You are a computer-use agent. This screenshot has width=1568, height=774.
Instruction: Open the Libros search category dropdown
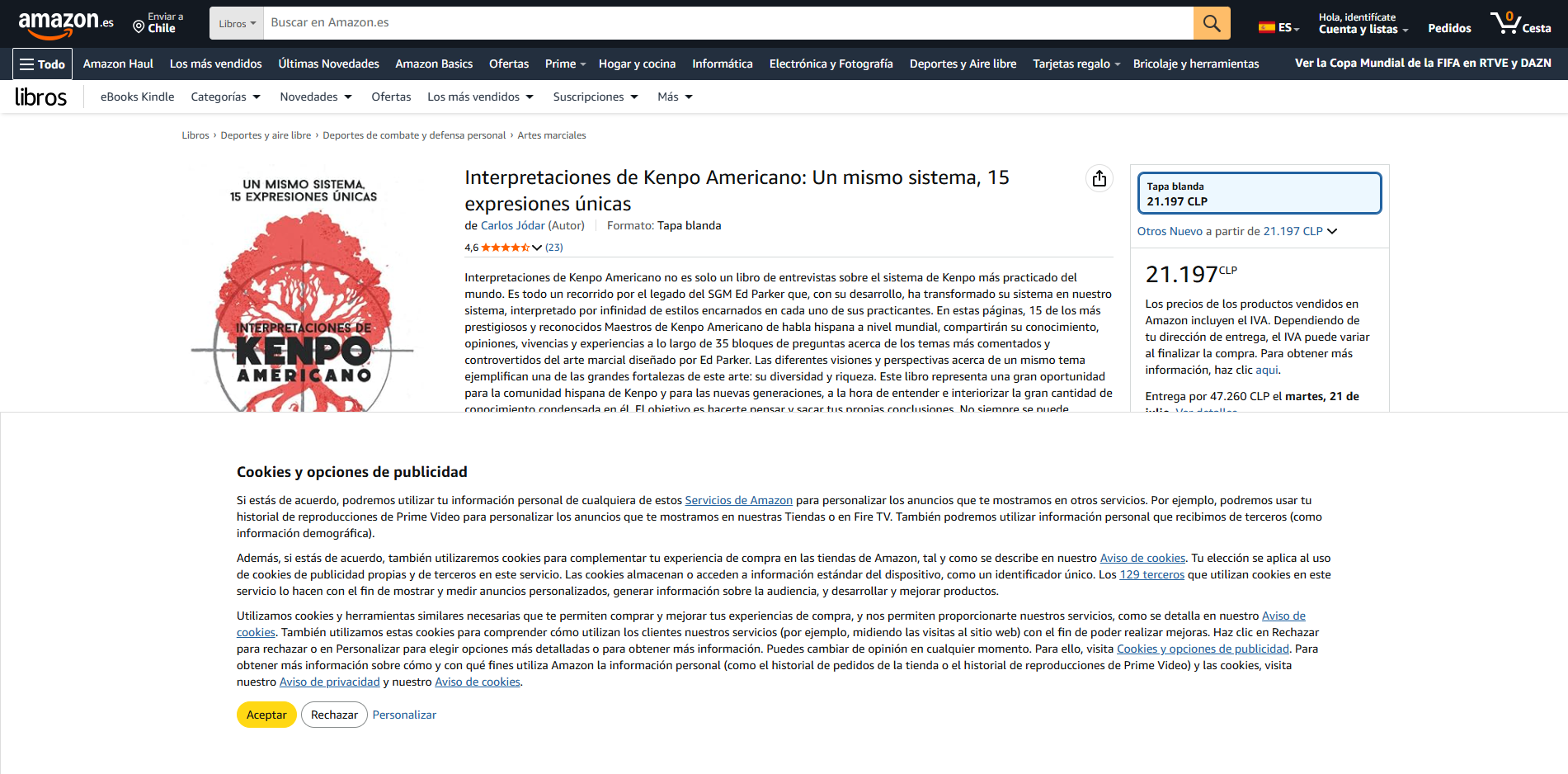point(237,23)
